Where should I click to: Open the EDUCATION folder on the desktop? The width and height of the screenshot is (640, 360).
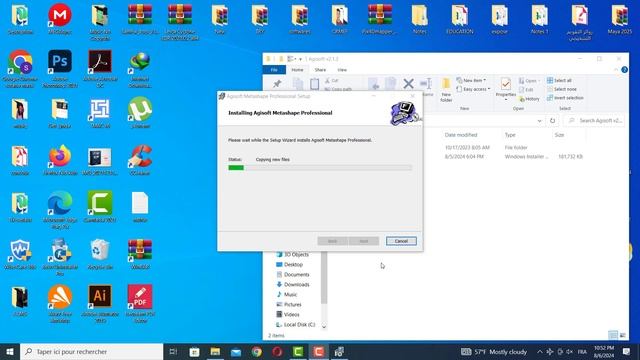460,19
